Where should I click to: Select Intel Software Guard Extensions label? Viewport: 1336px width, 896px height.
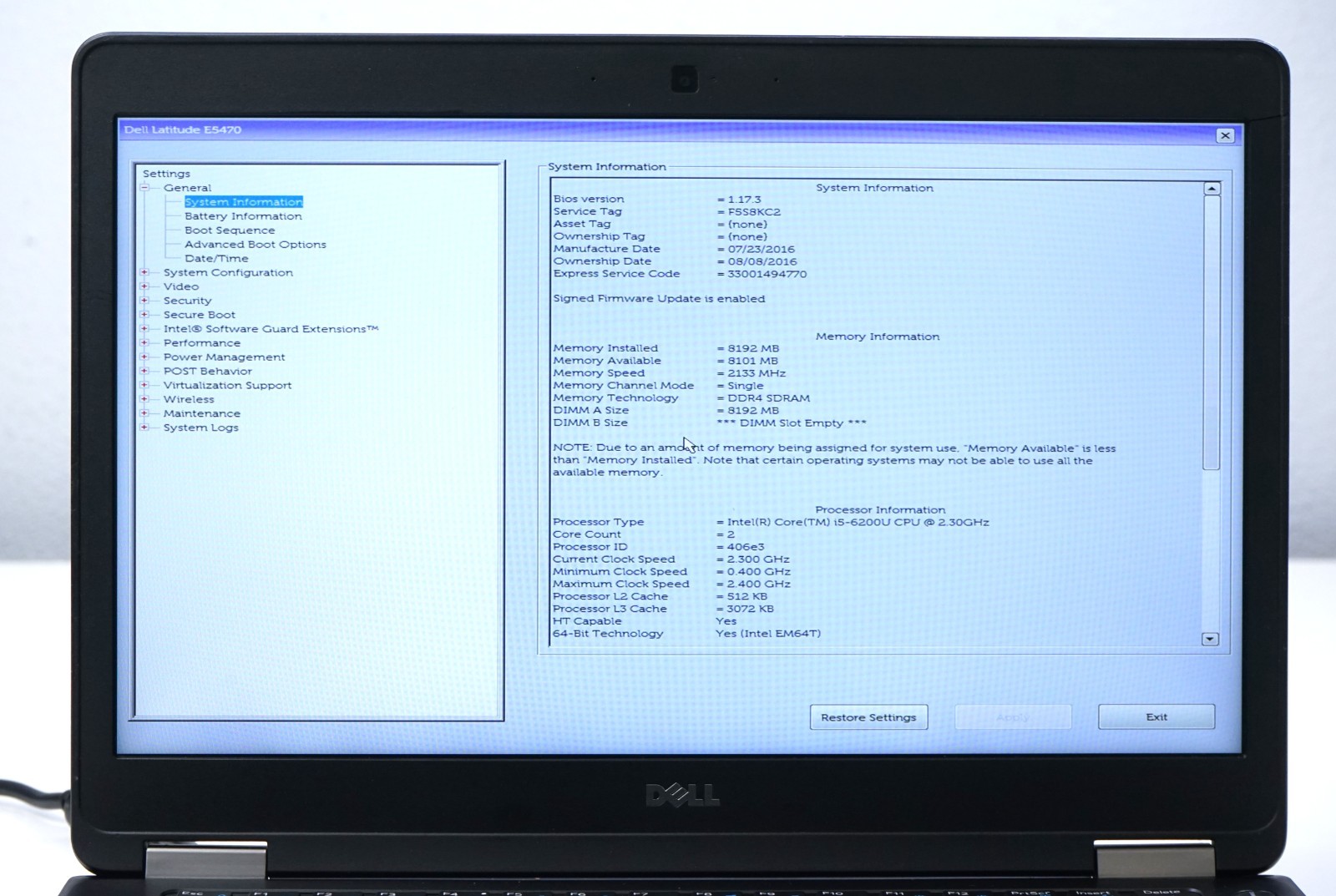coord(271,329)
